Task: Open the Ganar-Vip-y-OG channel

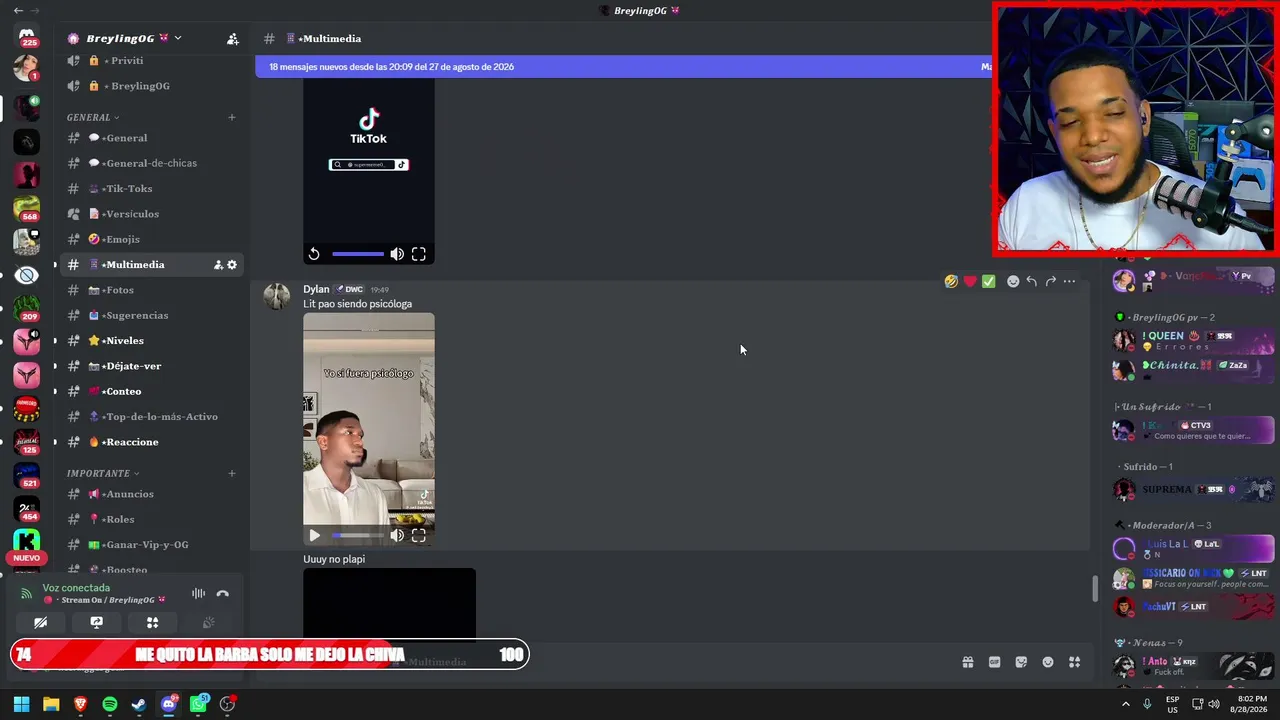Action: (150, 545)
